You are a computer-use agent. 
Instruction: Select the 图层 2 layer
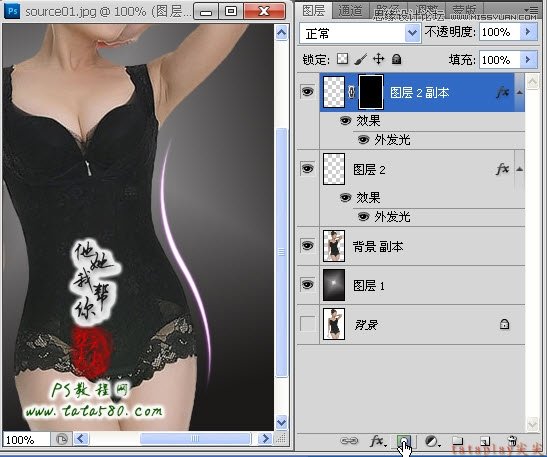(x=422, y=170)
